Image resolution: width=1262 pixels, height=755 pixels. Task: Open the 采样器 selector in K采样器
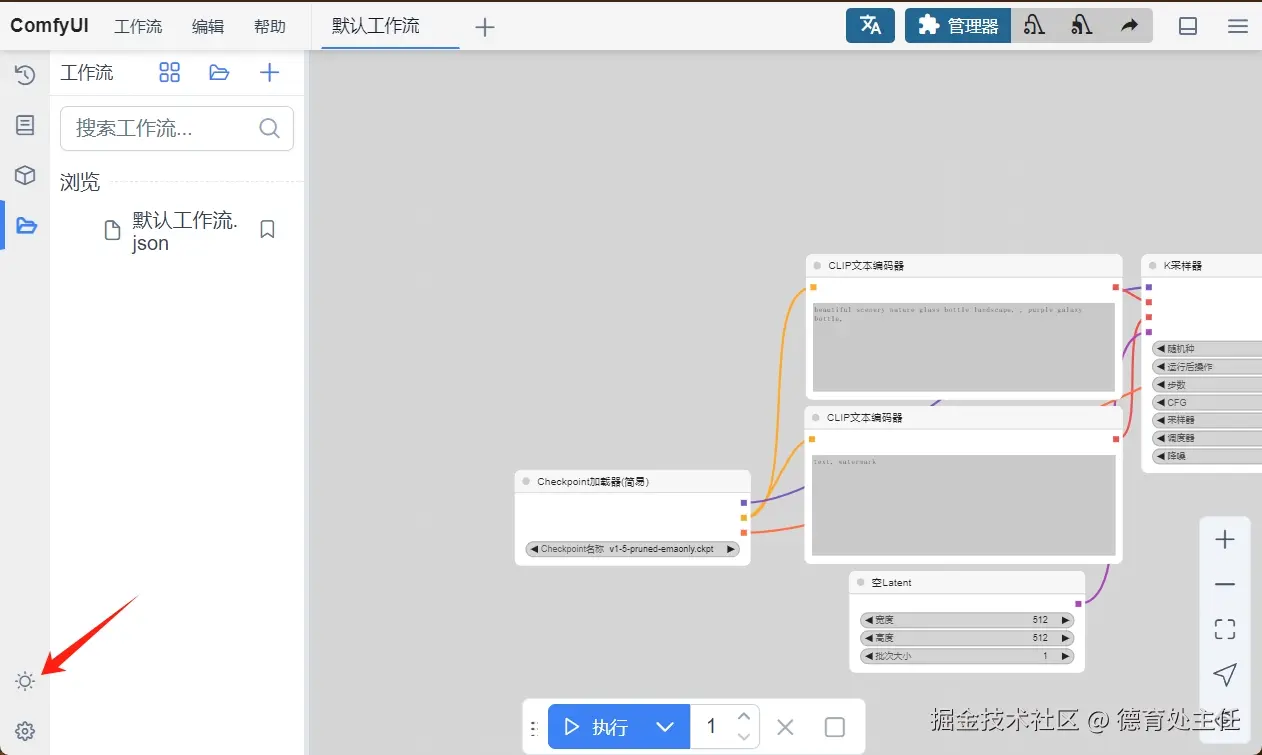(x=1207, y=420)
